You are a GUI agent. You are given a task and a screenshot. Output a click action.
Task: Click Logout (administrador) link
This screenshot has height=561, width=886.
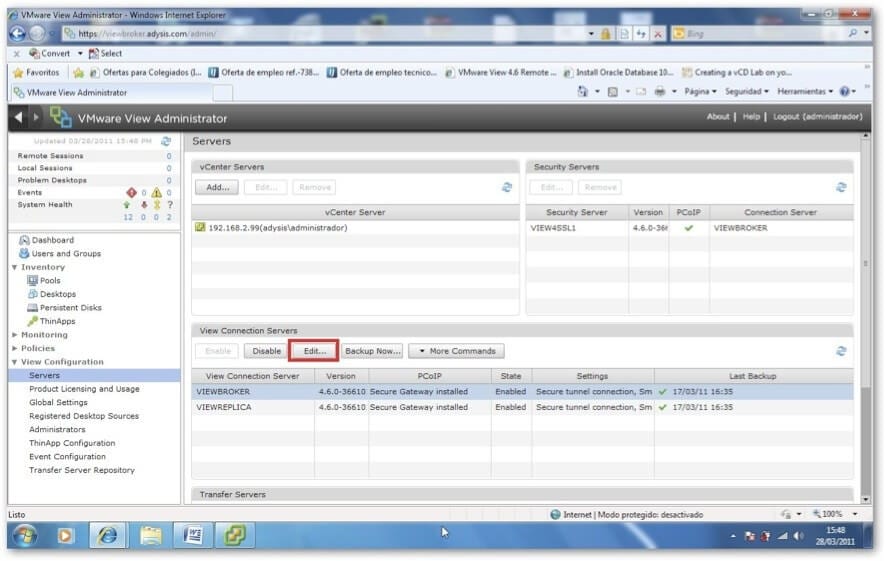coord(818,117)
